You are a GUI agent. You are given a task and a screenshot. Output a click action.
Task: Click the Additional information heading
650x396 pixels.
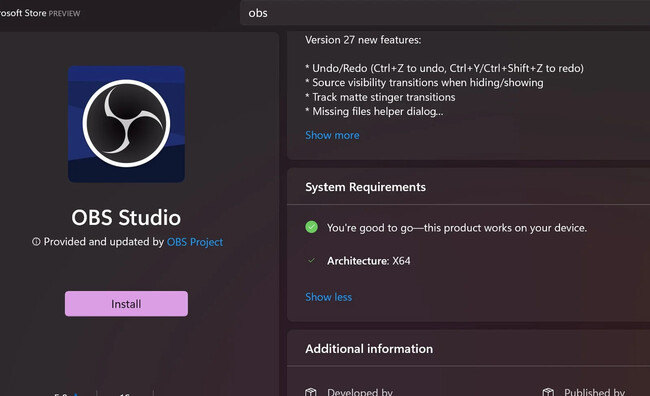[369, 349]
